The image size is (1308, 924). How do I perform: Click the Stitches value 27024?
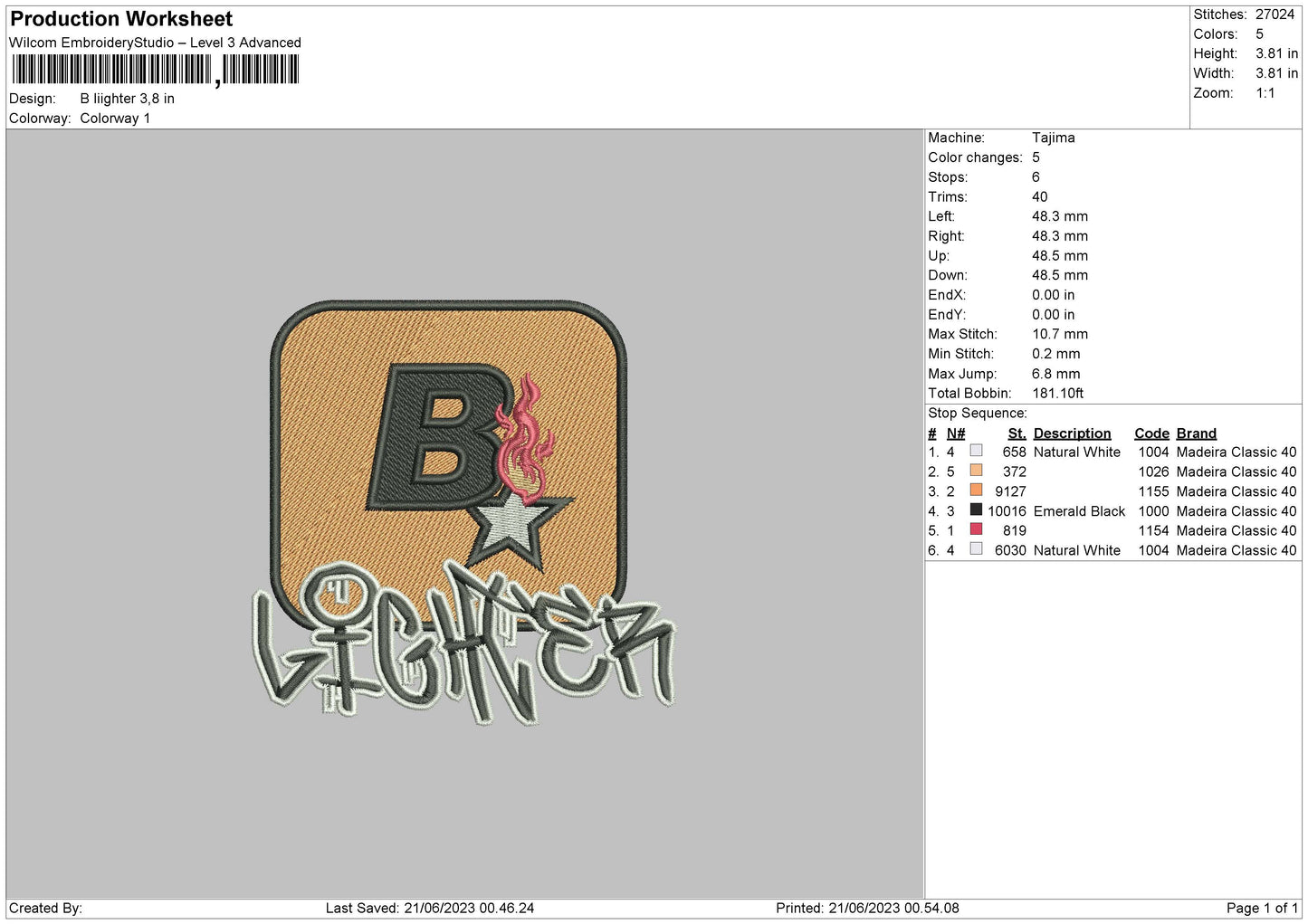point(1275,14)
